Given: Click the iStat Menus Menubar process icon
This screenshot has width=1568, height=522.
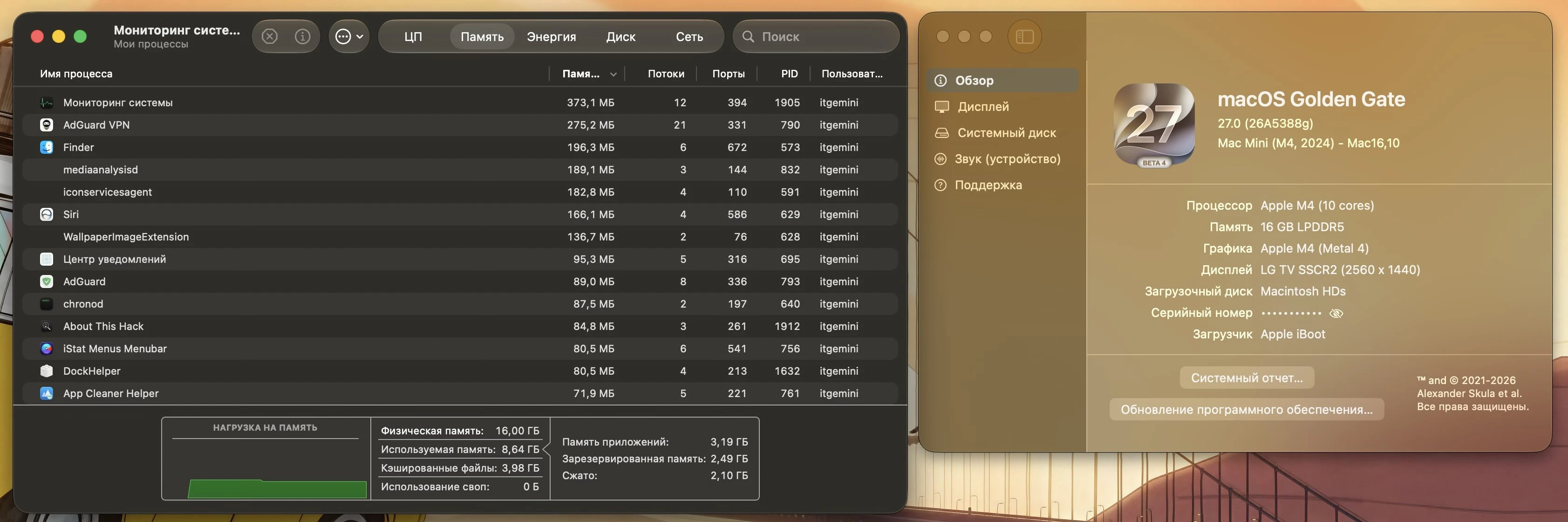Looking at the screenshot, I should (46, 349).
